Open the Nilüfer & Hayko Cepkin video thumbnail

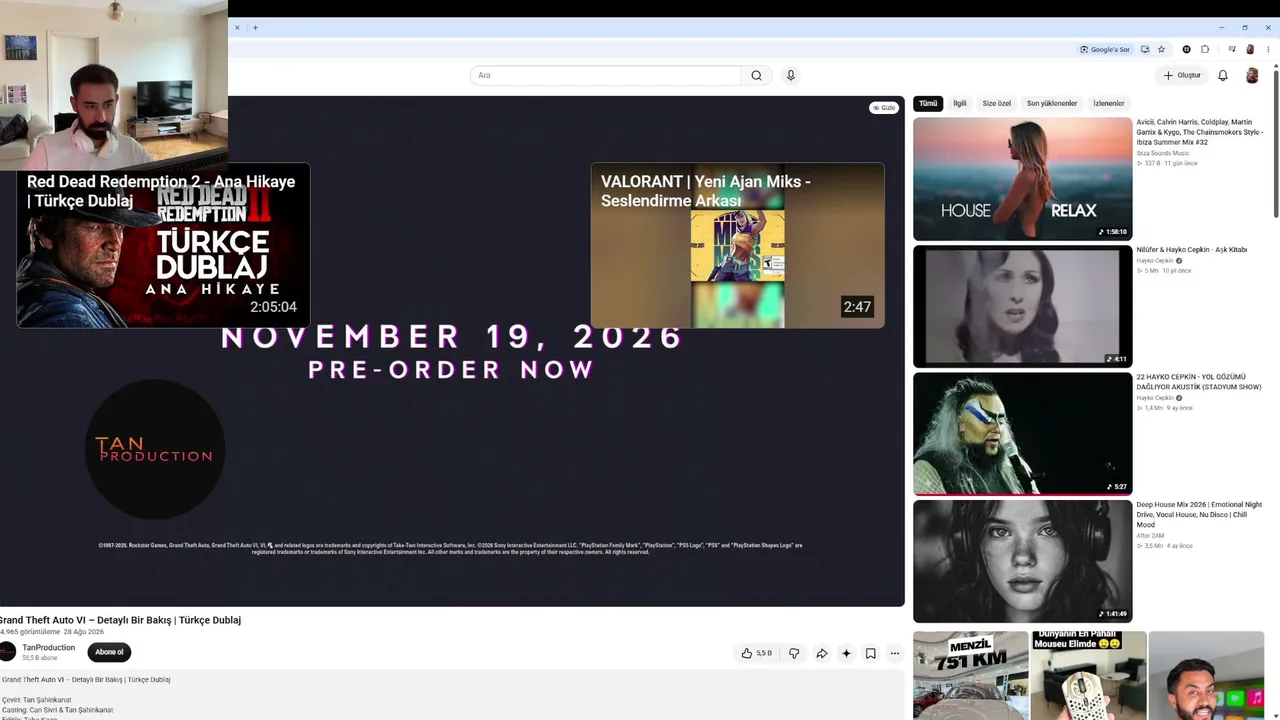(x=1022, y=307)
